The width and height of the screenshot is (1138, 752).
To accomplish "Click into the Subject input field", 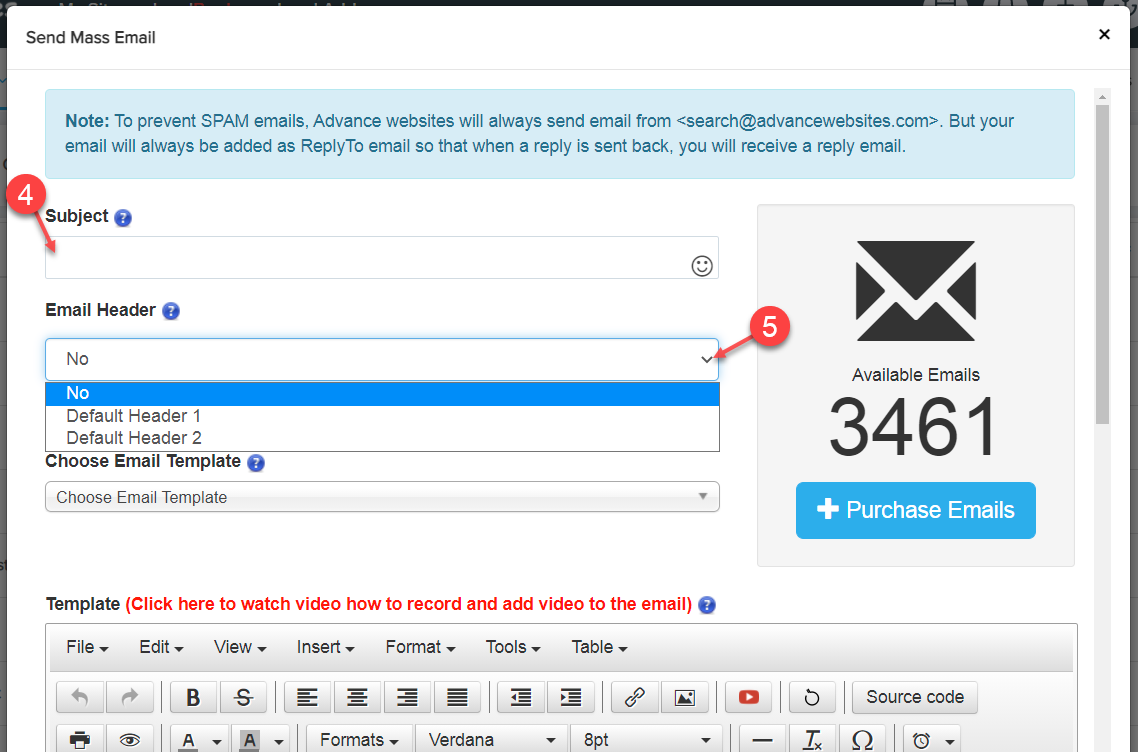I will point(365,258).
